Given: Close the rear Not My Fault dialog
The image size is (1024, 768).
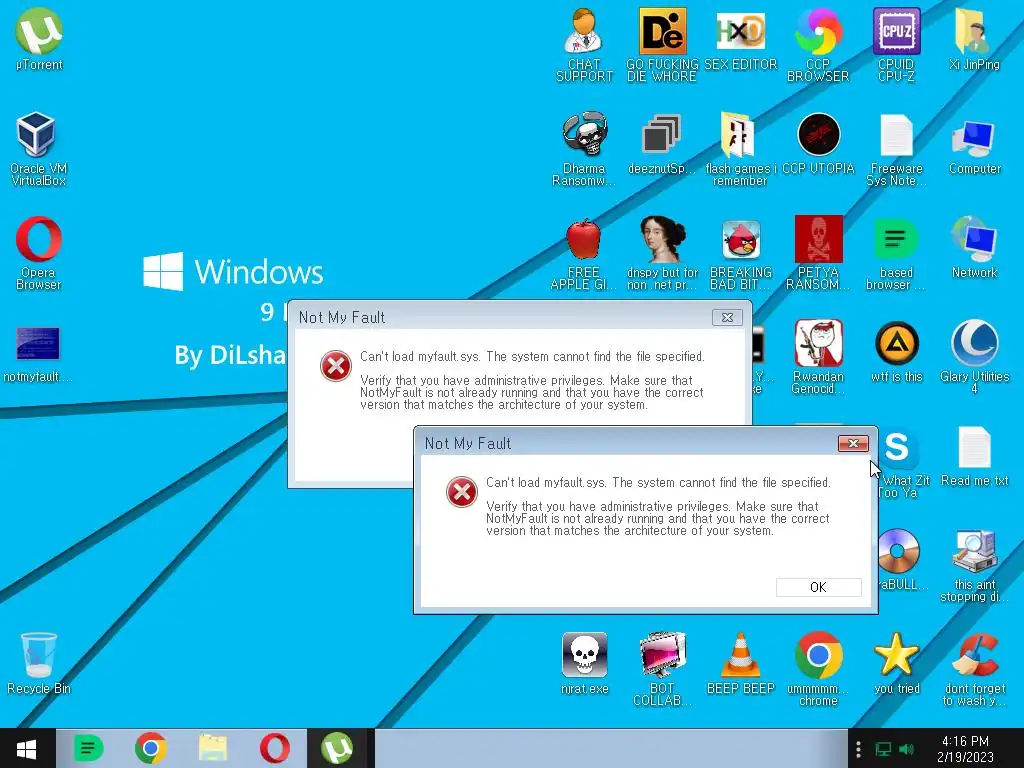Looking at the screenshot, I should (727, 317).
